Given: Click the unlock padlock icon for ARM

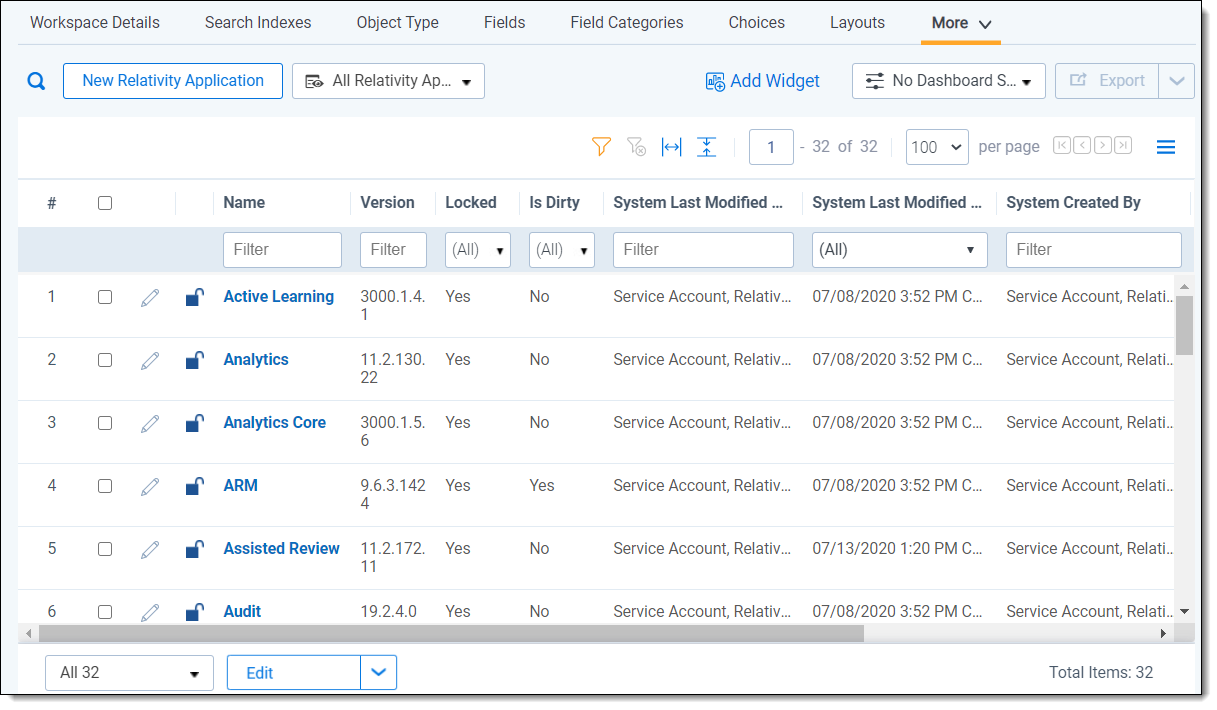Looking at the screenshot, I should click(x=195, y=486).
